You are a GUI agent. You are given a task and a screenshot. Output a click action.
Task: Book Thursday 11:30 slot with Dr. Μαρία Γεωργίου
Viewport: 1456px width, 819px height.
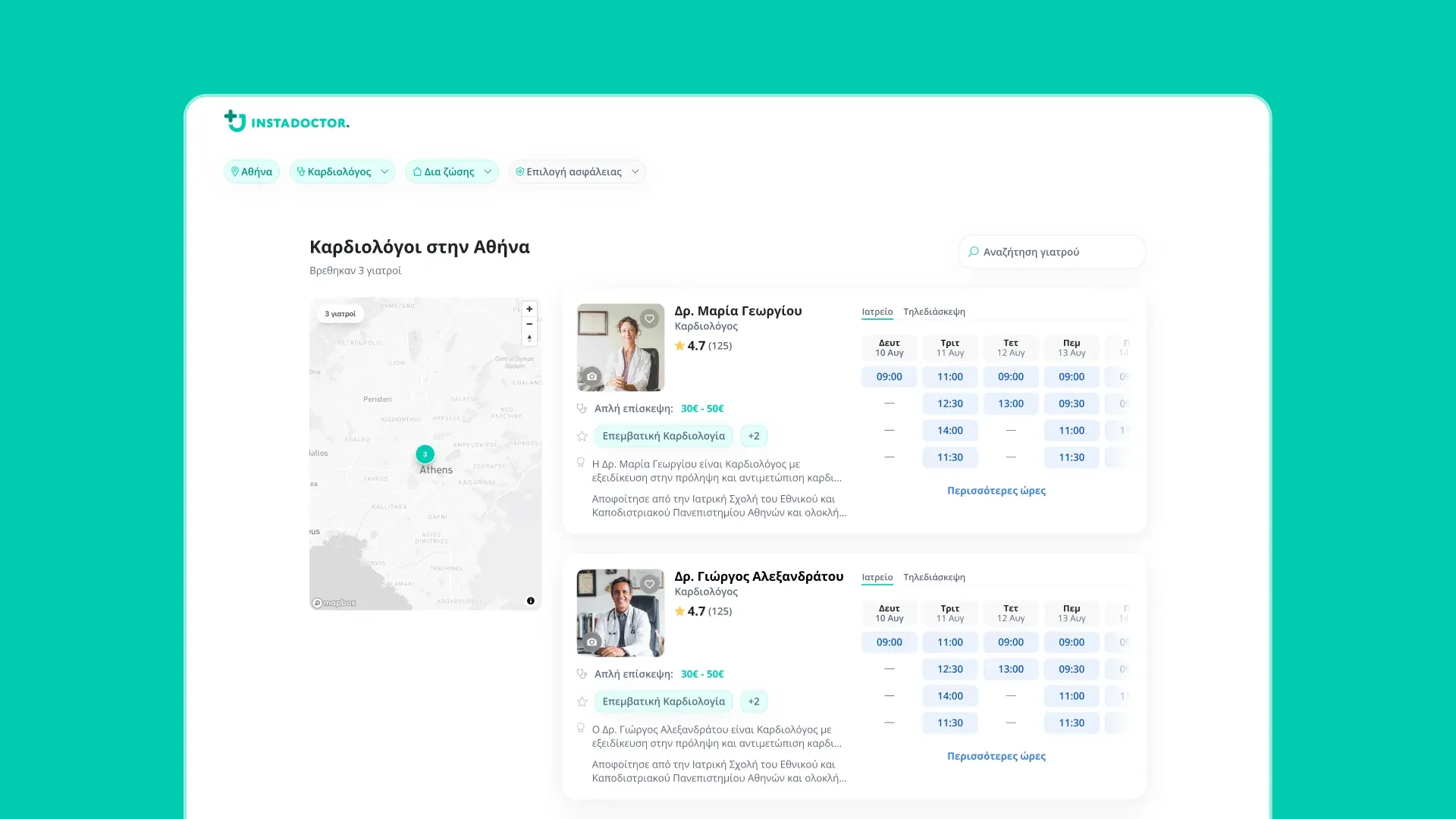1072,457
